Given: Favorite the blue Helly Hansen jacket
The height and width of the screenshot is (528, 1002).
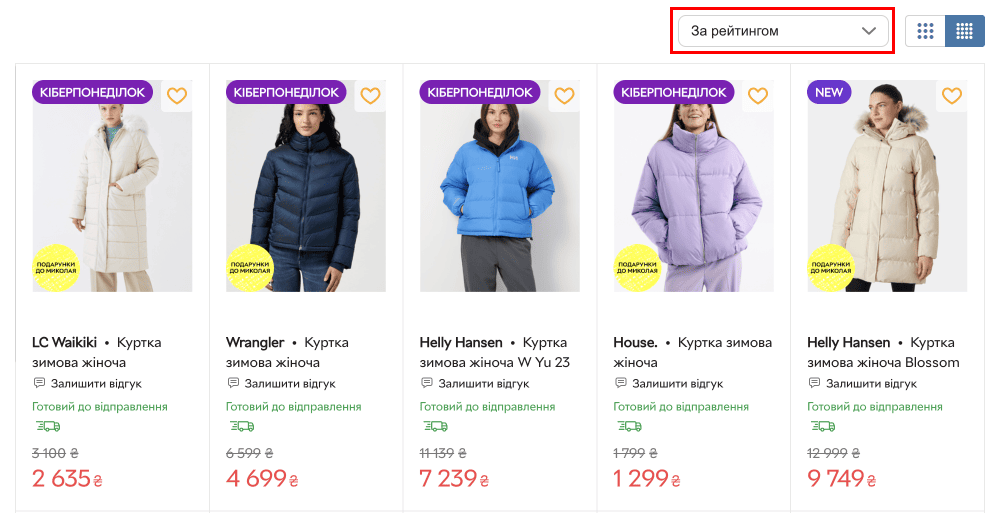Looking at the screenshot, I should pos(564,96).
